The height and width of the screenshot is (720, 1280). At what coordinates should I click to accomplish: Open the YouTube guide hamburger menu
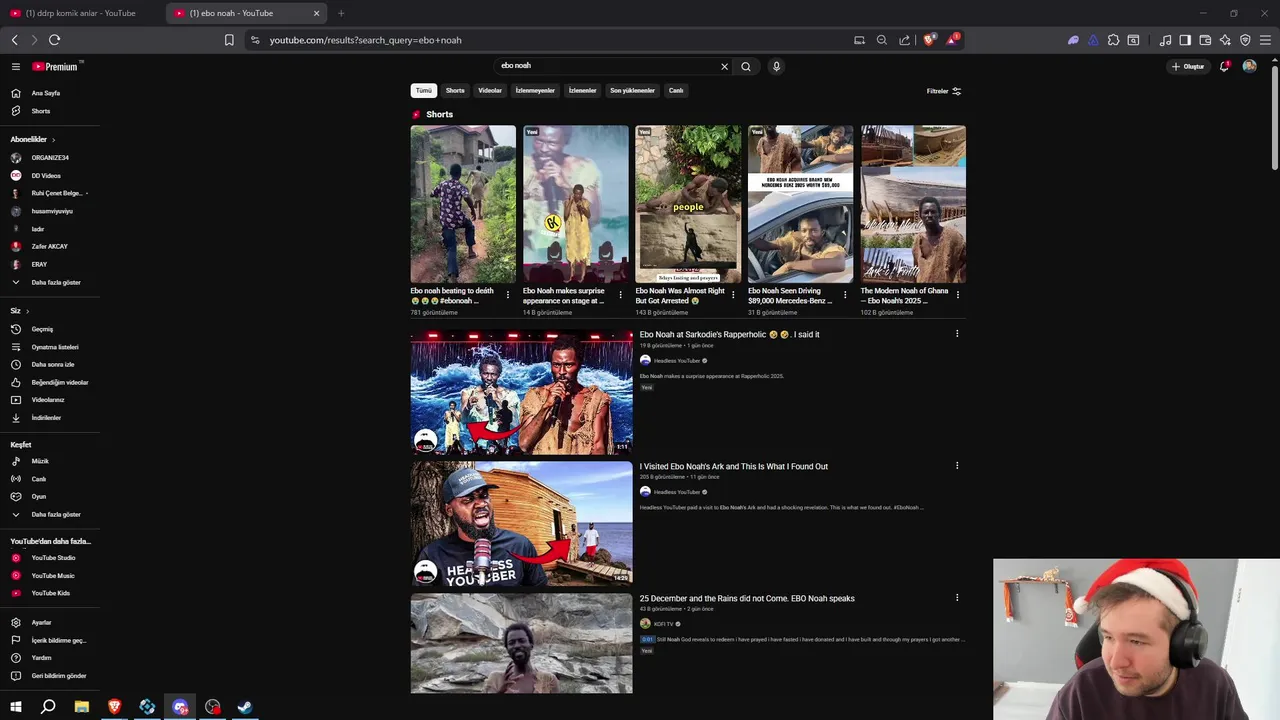[x=15, y=67]
